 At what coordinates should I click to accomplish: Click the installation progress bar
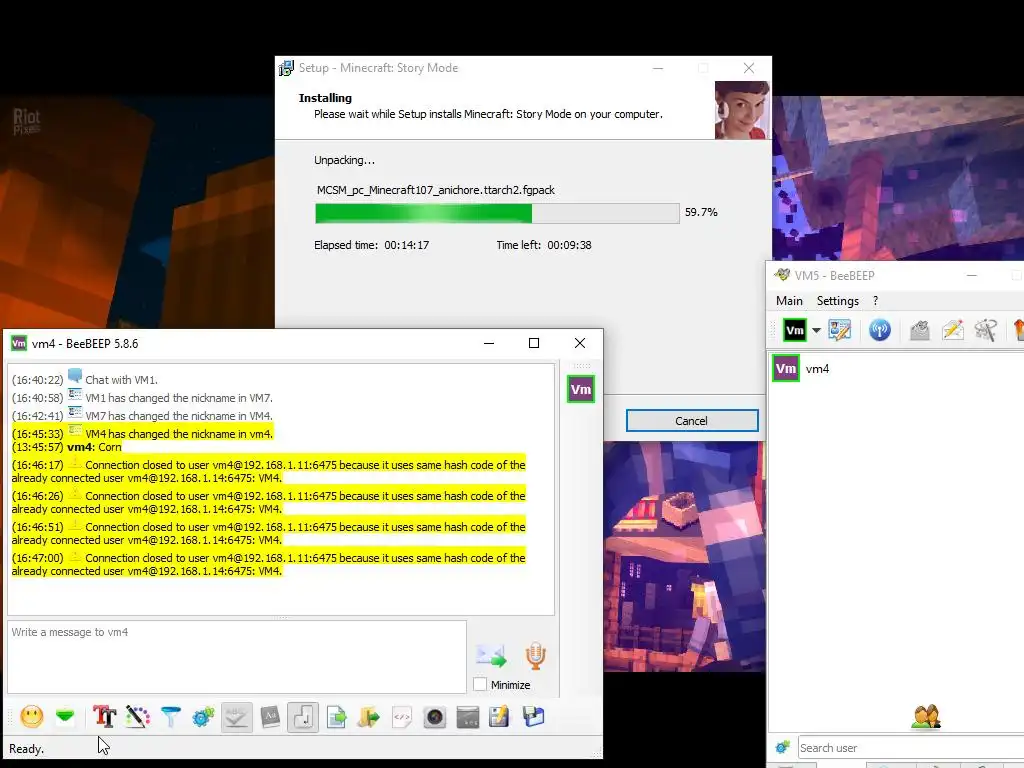[x=497, y=213]
